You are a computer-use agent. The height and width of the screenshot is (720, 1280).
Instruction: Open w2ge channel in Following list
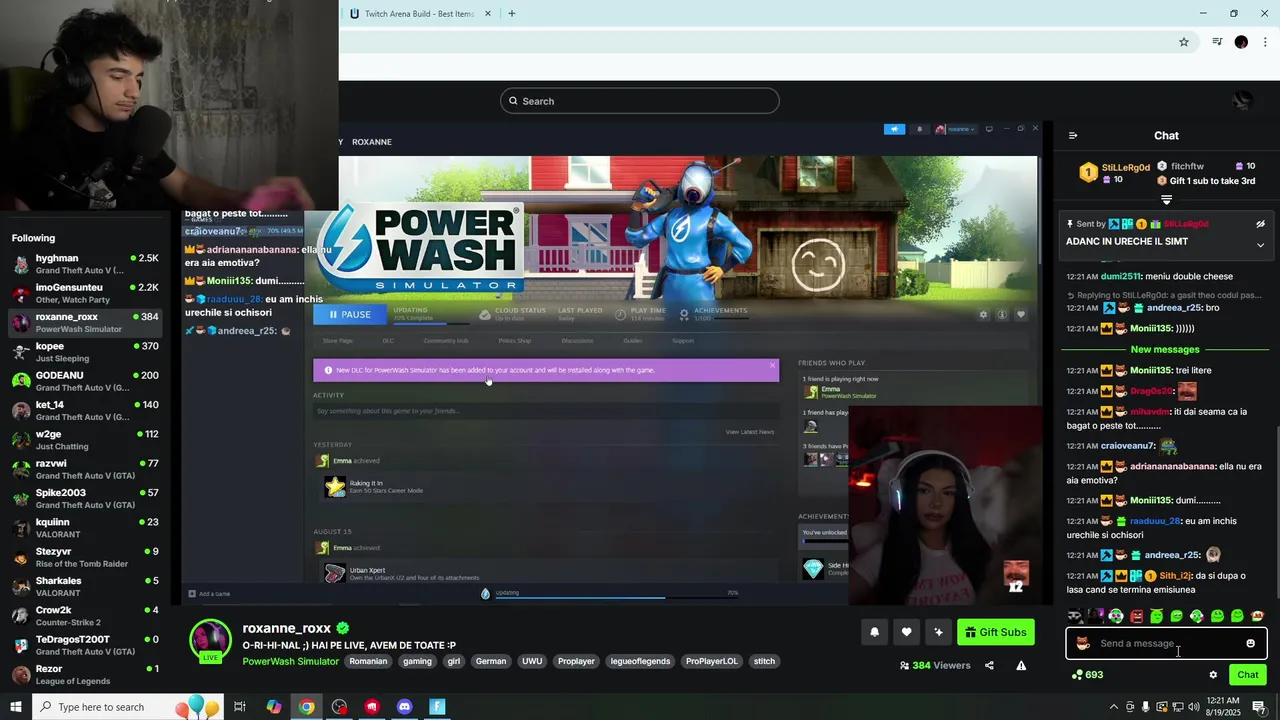85,440
